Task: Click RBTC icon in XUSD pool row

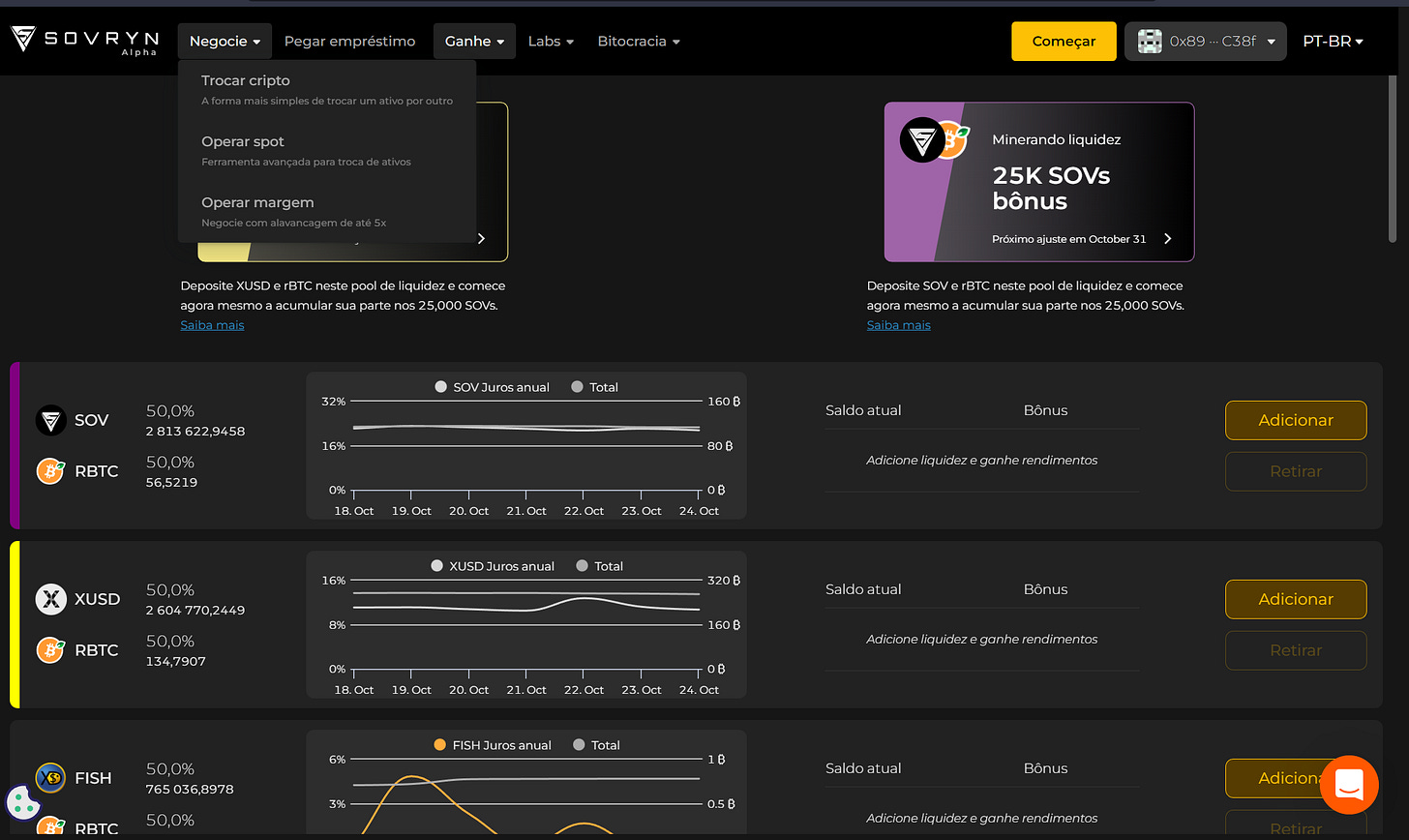Action: pos(50,650)
